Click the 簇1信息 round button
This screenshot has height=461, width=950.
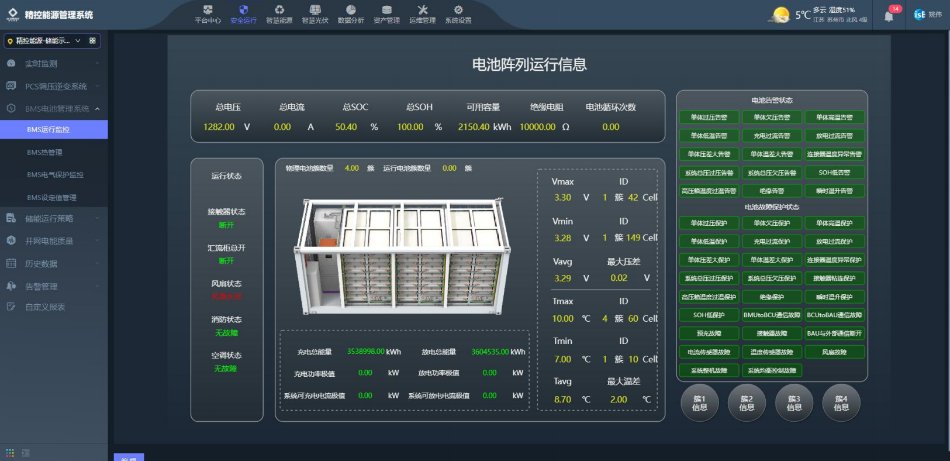(699, 403)
